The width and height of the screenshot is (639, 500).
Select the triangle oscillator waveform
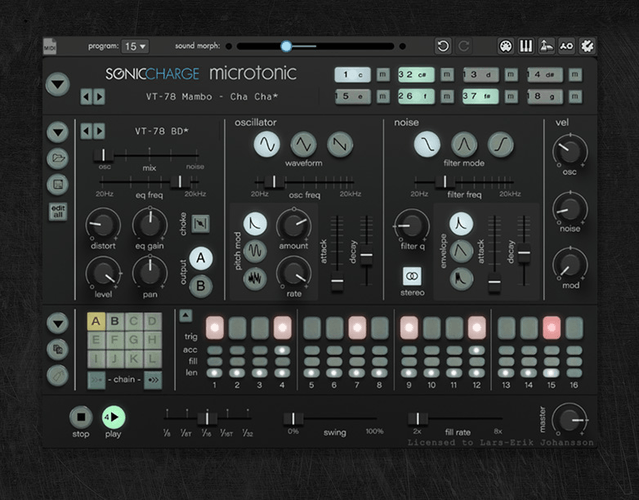[304, 144]
